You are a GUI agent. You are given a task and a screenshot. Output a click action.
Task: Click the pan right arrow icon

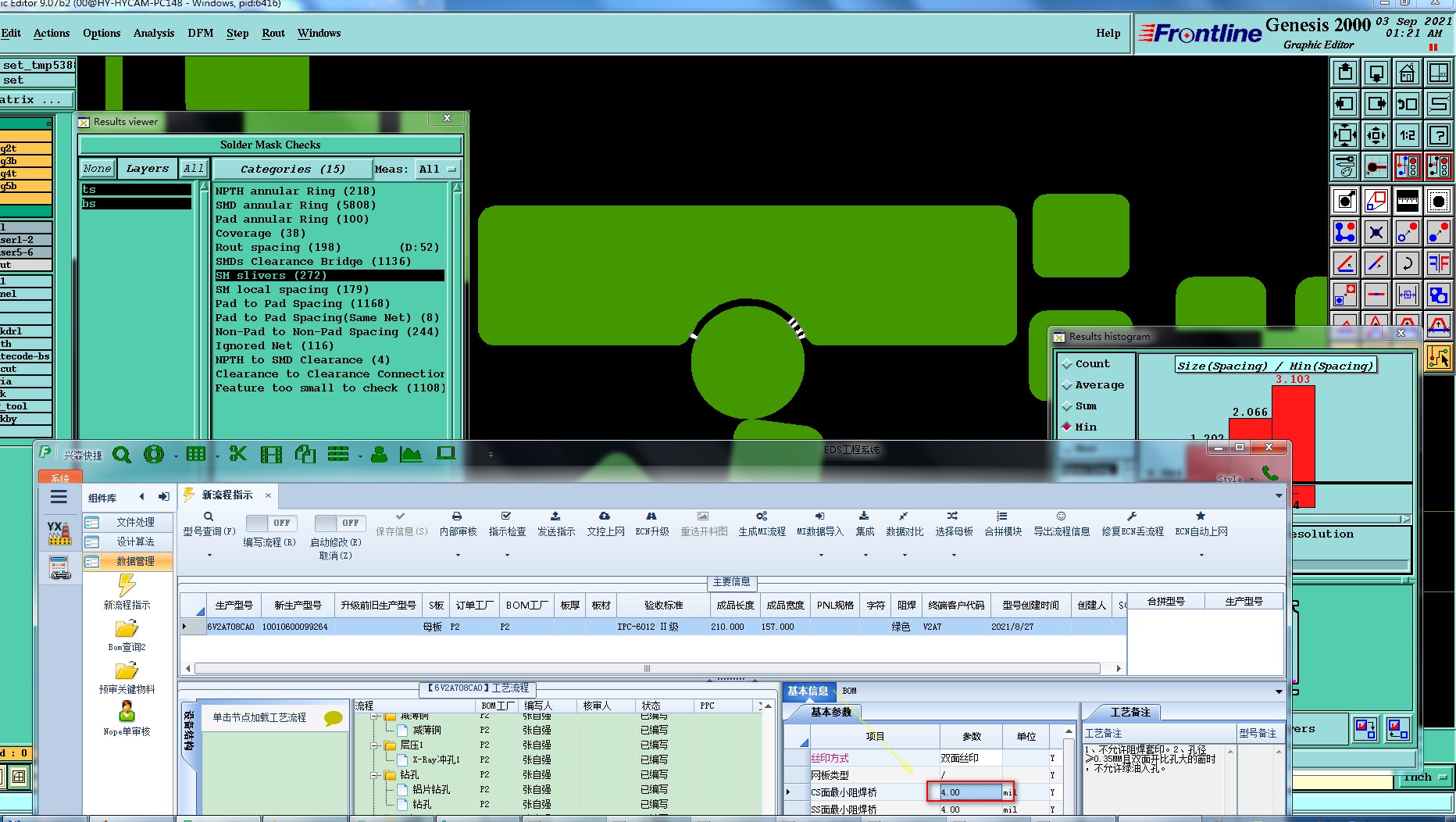[1376, 104]
